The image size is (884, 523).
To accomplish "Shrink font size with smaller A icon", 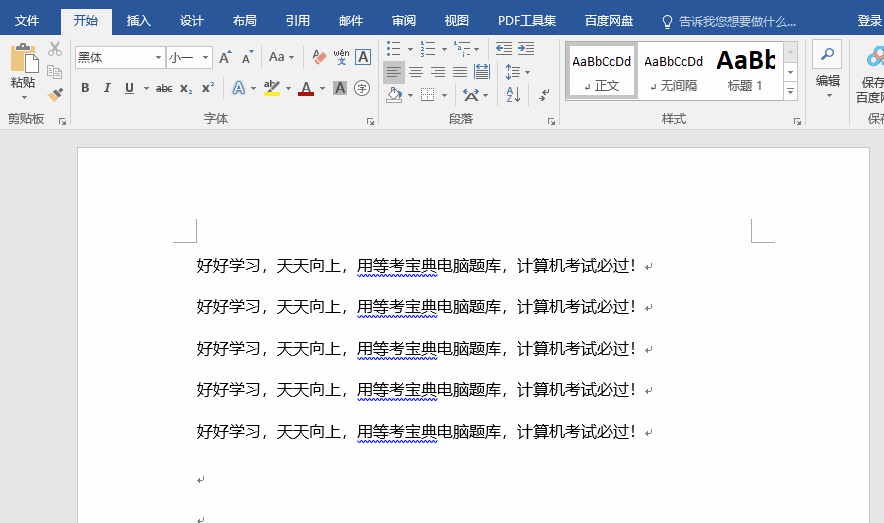I will [x=247, y=57].
